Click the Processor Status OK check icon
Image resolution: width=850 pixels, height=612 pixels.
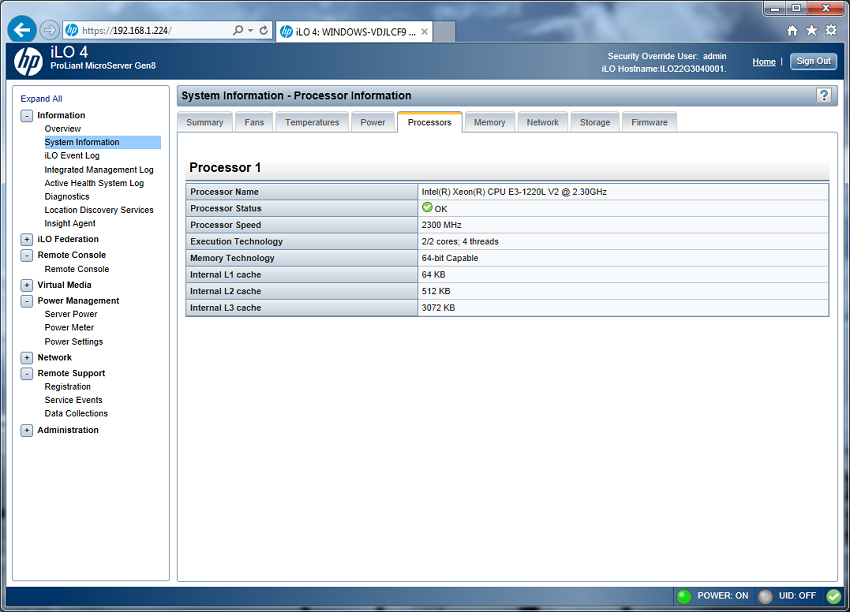tap(427, 208)
